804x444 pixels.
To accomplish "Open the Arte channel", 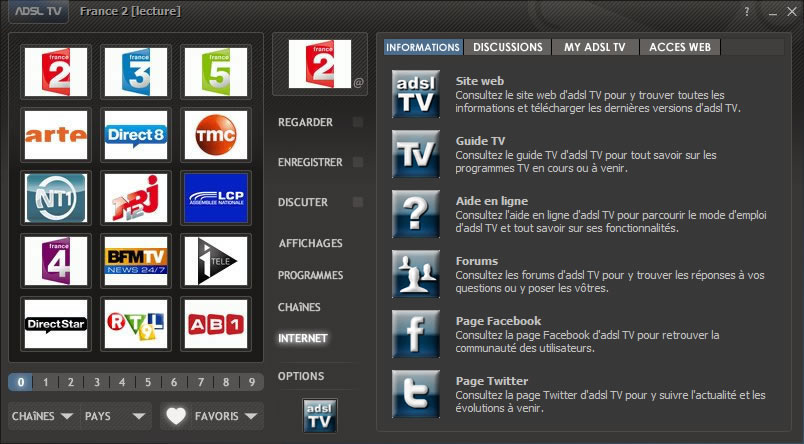I will tap(56, 135).
